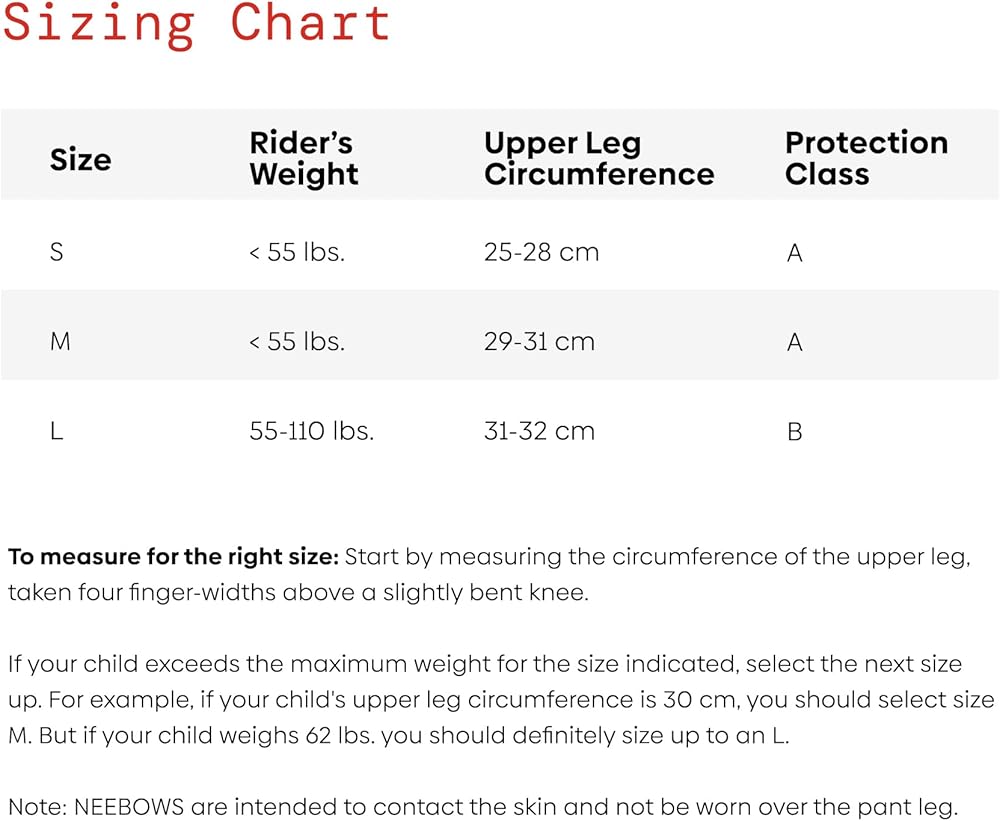Click protection class "A" in size S row

795,252
